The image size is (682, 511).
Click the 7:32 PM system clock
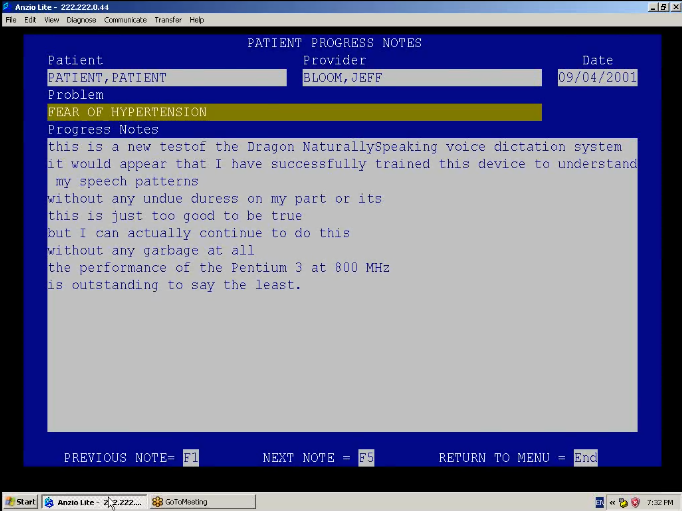tap(660, 502)
